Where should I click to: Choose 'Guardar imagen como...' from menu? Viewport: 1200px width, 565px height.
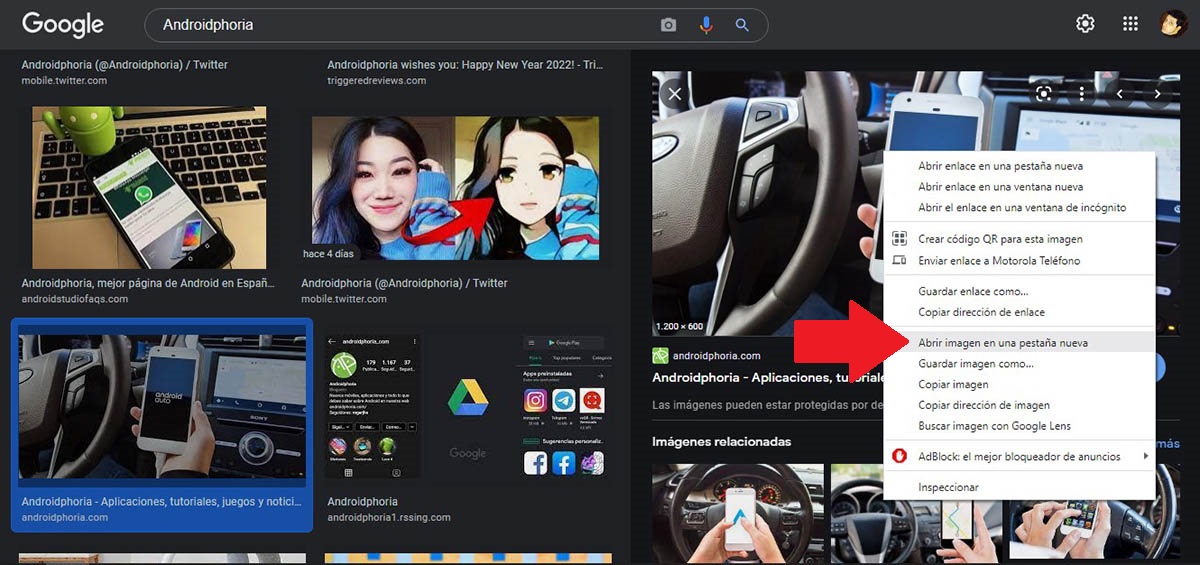975,364
